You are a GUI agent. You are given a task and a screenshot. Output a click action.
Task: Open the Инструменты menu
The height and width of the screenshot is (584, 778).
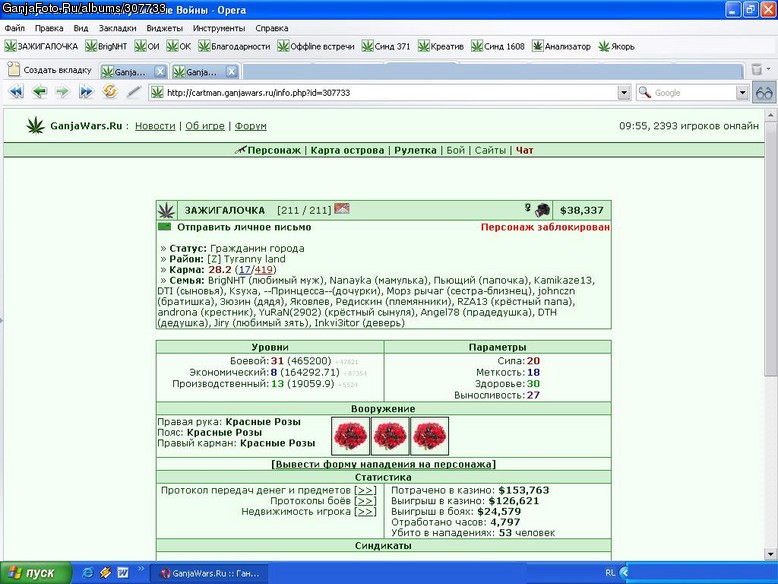click(219, 28)
